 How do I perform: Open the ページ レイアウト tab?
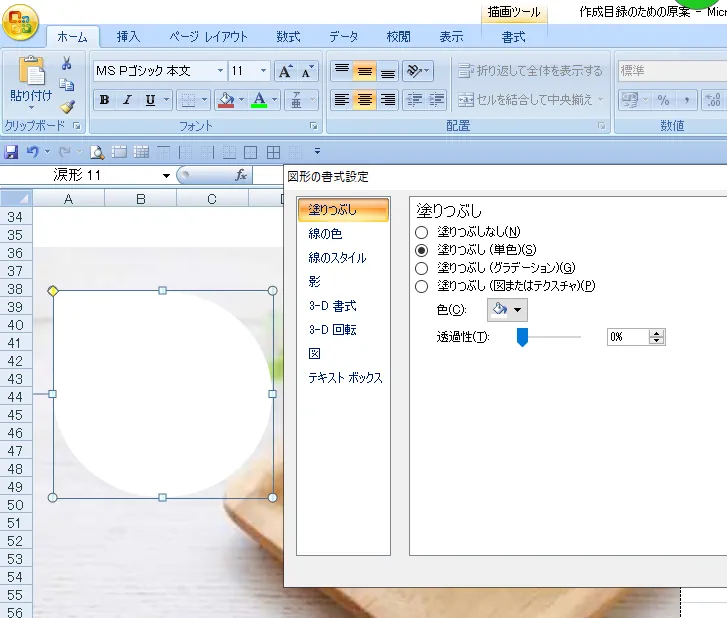[x=208, y=37]
